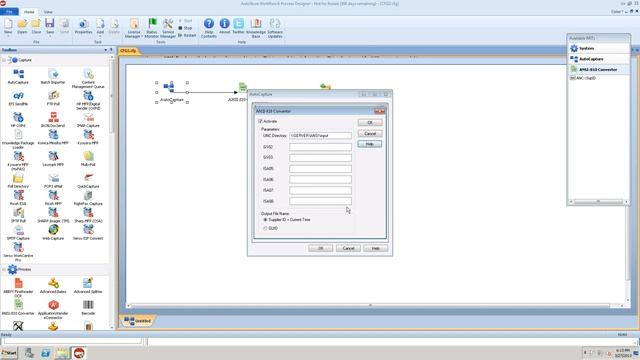
Task: Click the ISA08 input field
Action: pyautogui.click(x=320, y=201)
